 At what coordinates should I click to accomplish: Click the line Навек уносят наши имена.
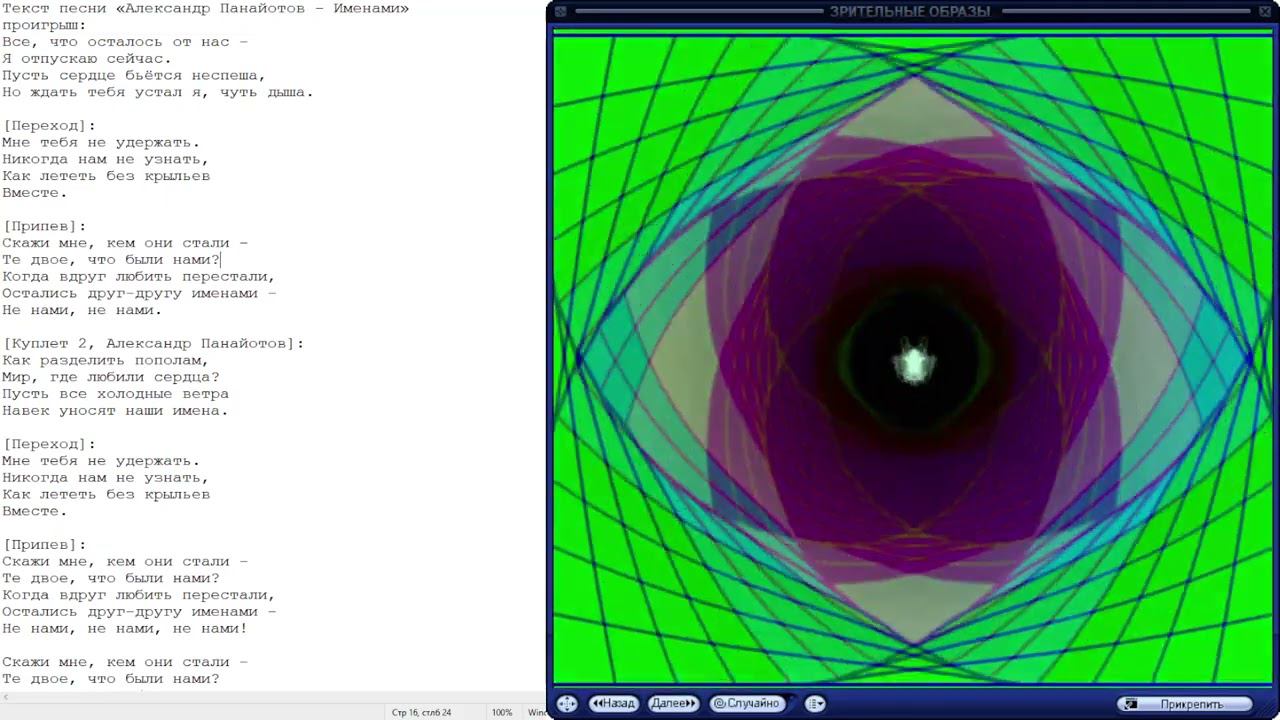pyautogui.click(x=116, y=410)
